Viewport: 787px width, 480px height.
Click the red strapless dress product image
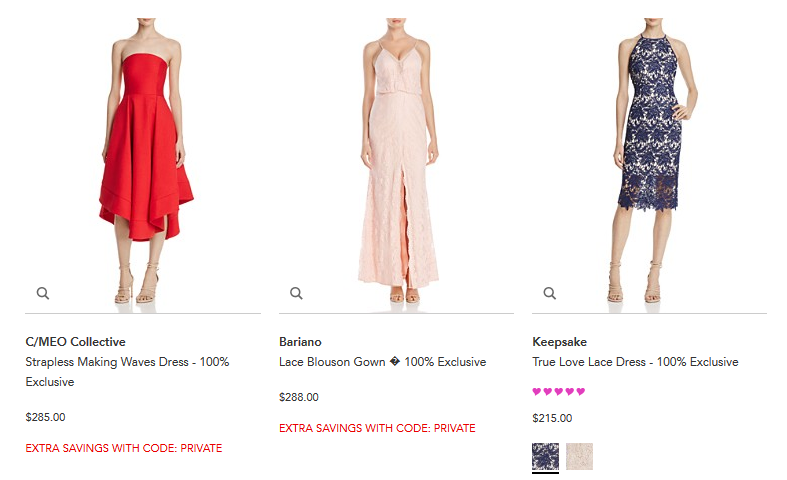point(145,161)
